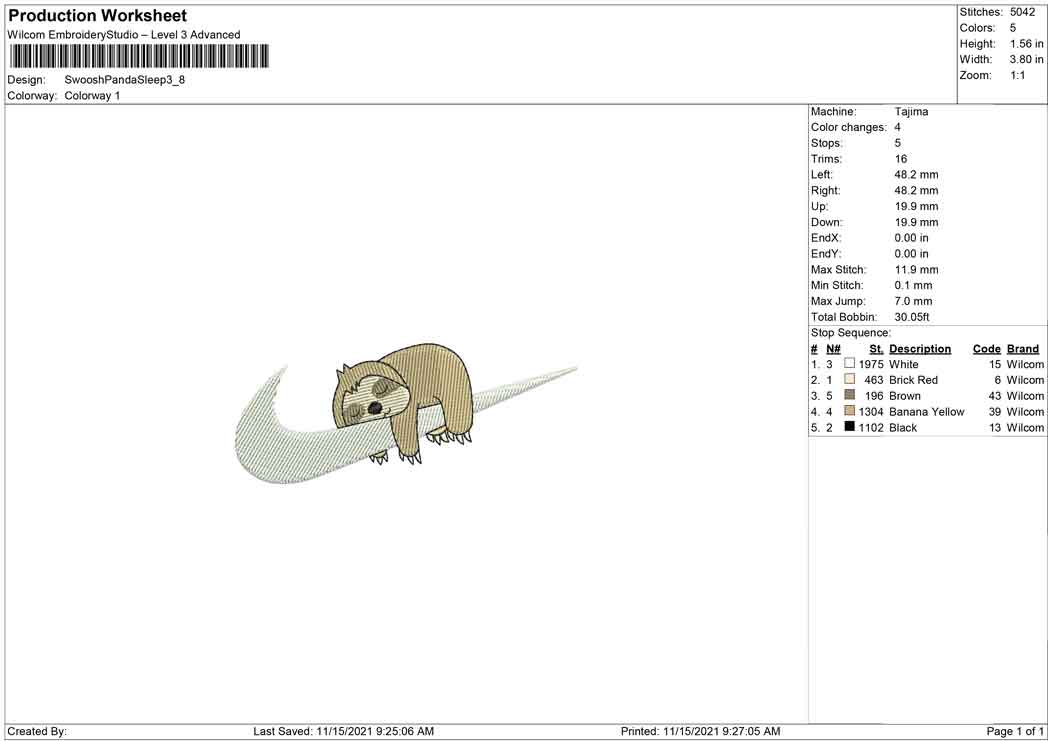Click the Height value "1.56 in"
The width and height of the screenshot is (1052, 741).
click(x=1027, y=44)
